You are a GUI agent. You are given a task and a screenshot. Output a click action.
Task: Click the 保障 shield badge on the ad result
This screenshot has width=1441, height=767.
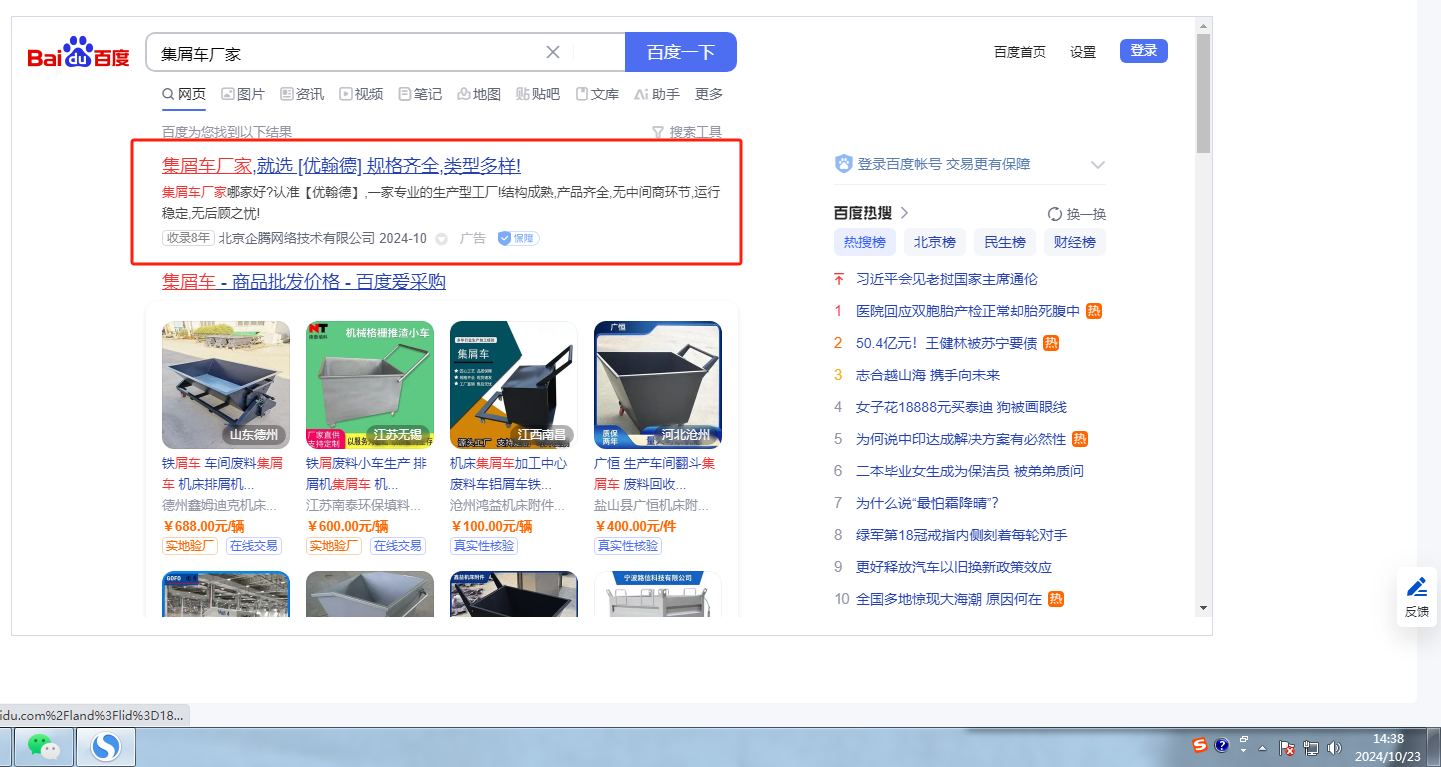coord(518,238)
